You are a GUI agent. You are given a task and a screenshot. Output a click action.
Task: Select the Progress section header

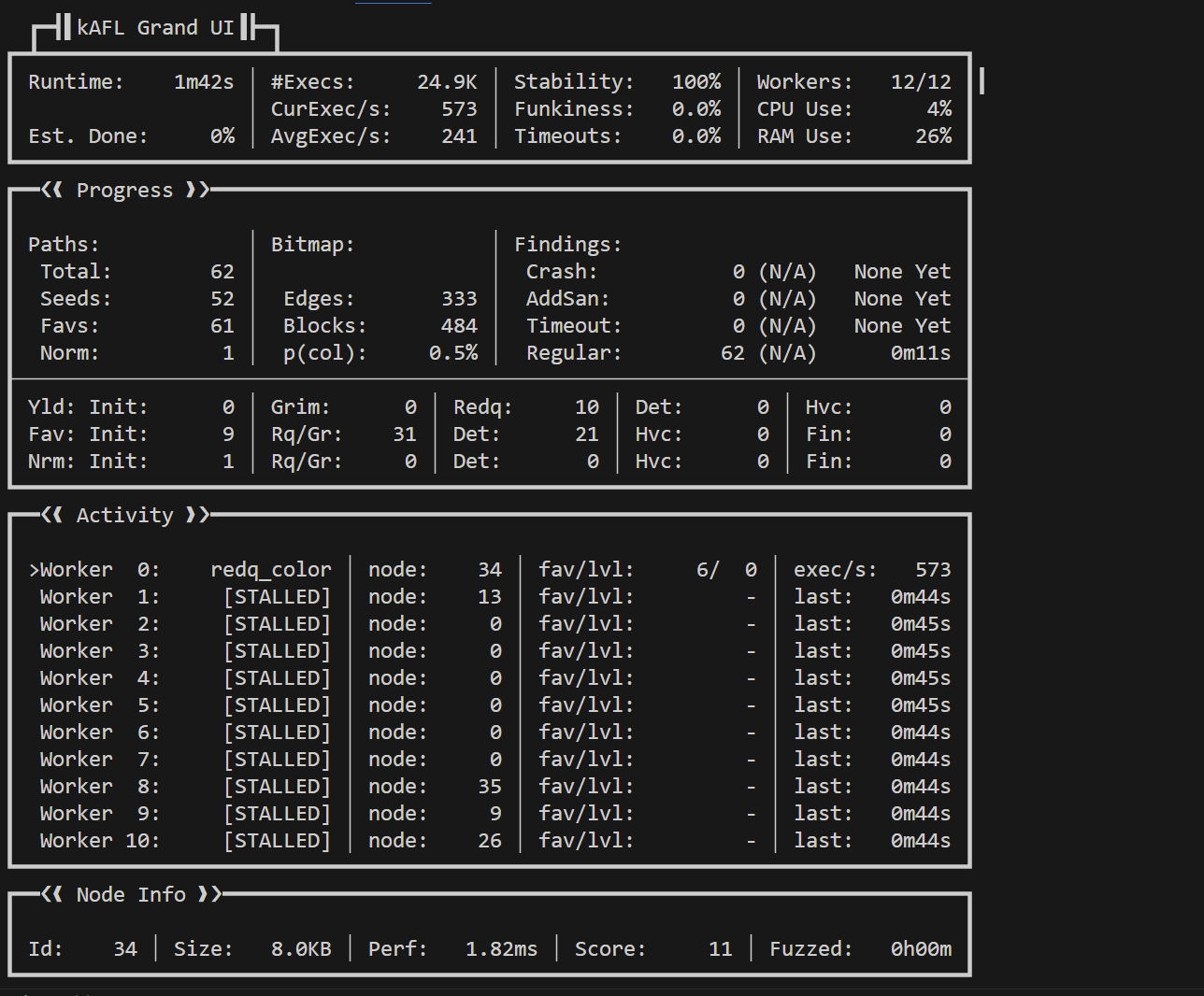click(124, 191)
